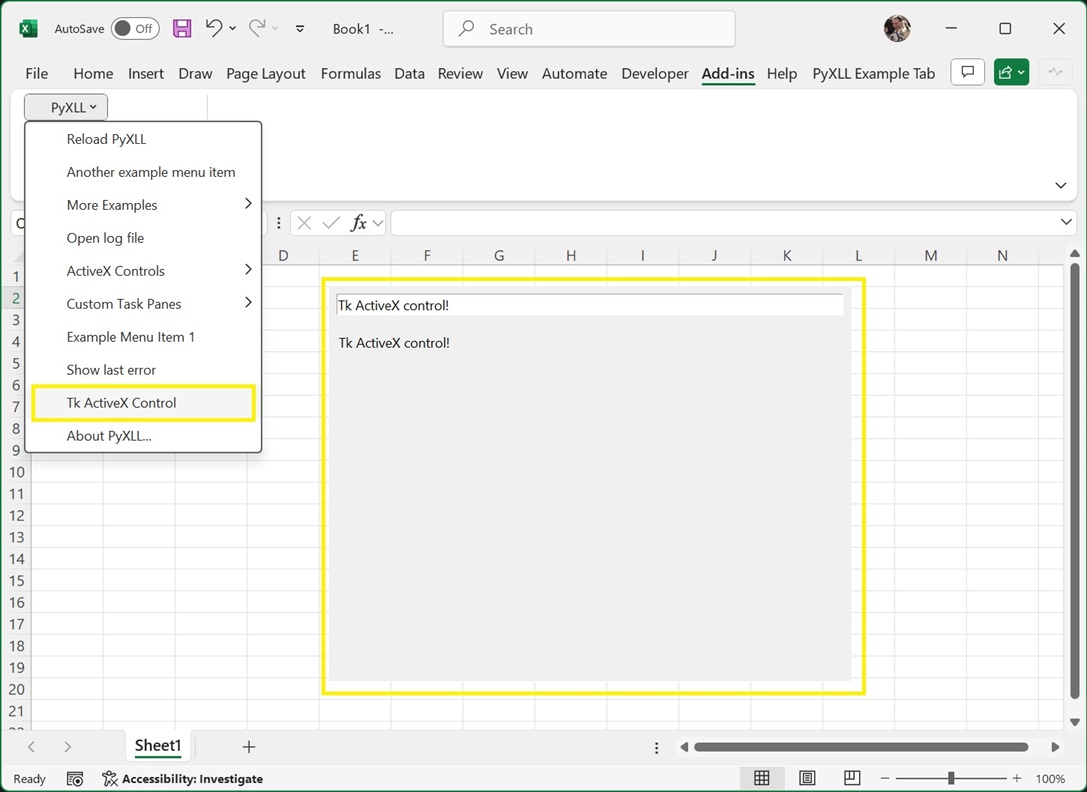Screen dimensions: 1087x792
Task: Open the PyXLL Example Tab
Action: point(873,74)
